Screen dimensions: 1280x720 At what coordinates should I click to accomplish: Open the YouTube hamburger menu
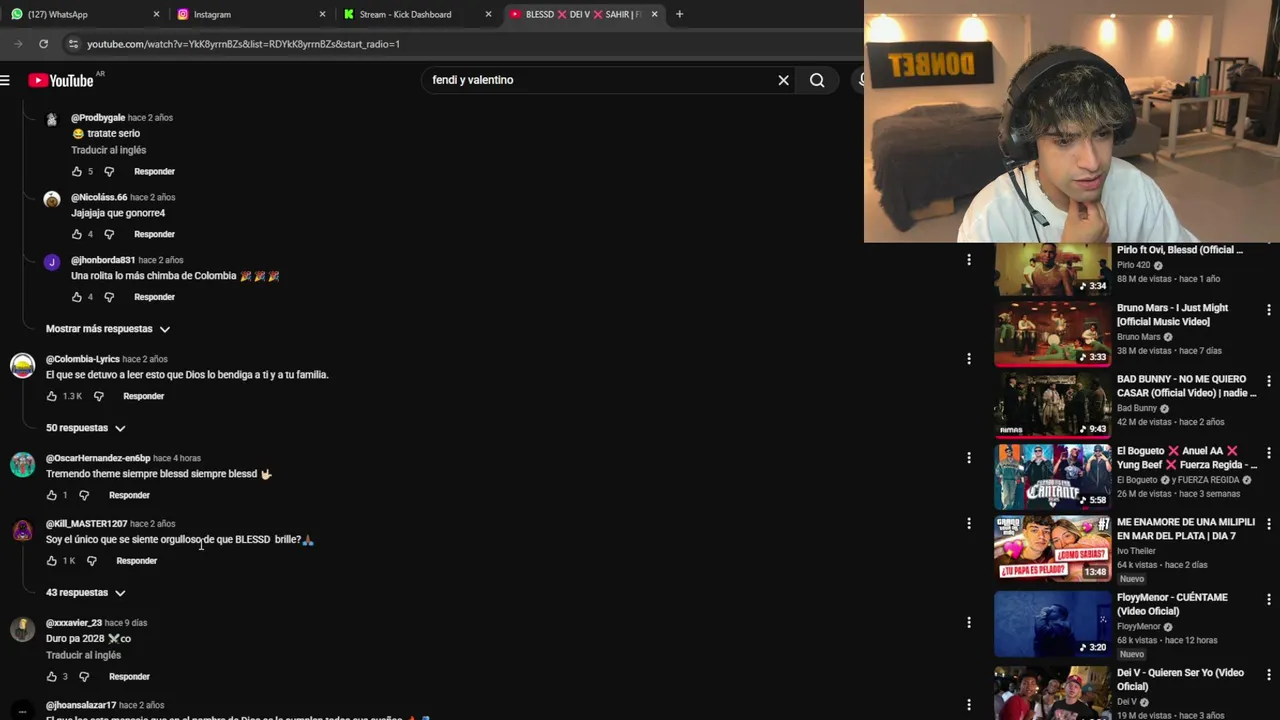click(5, 80)
